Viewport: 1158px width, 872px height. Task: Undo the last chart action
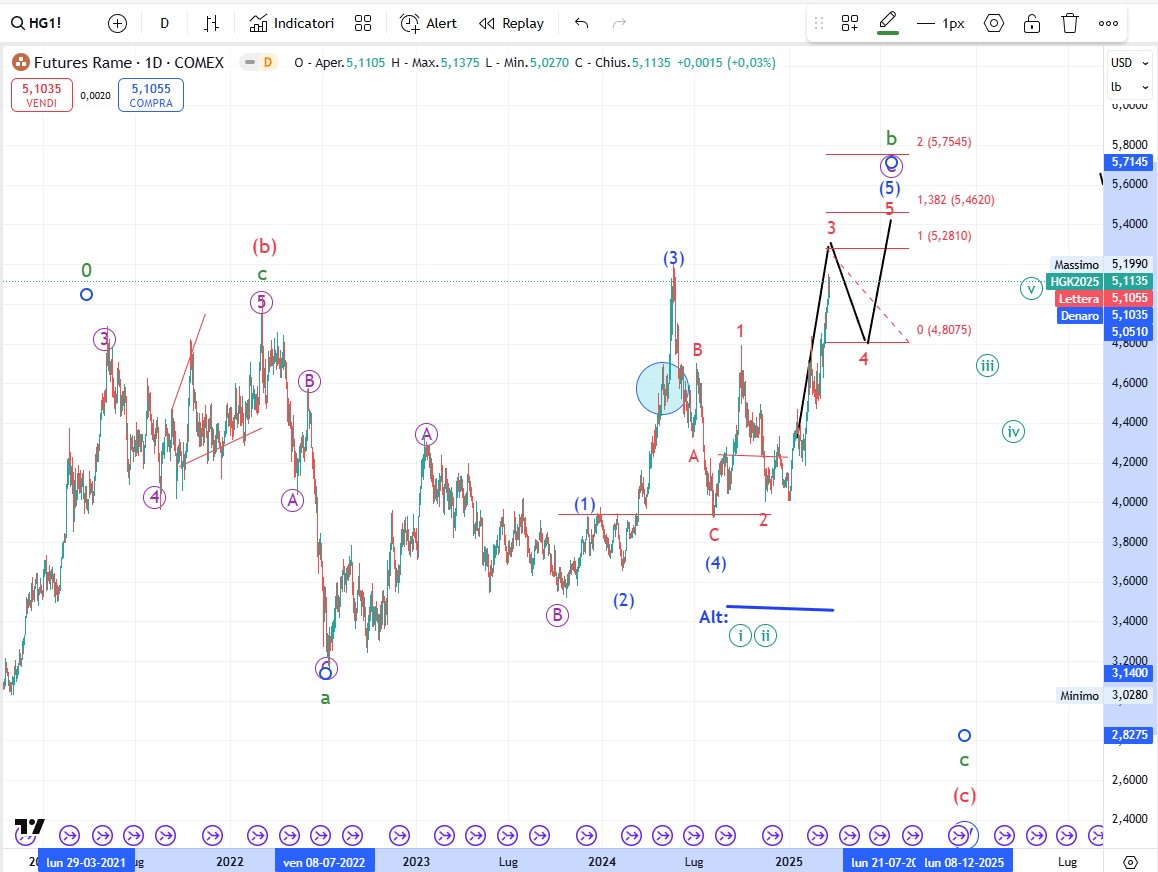[x=582, y=24]
